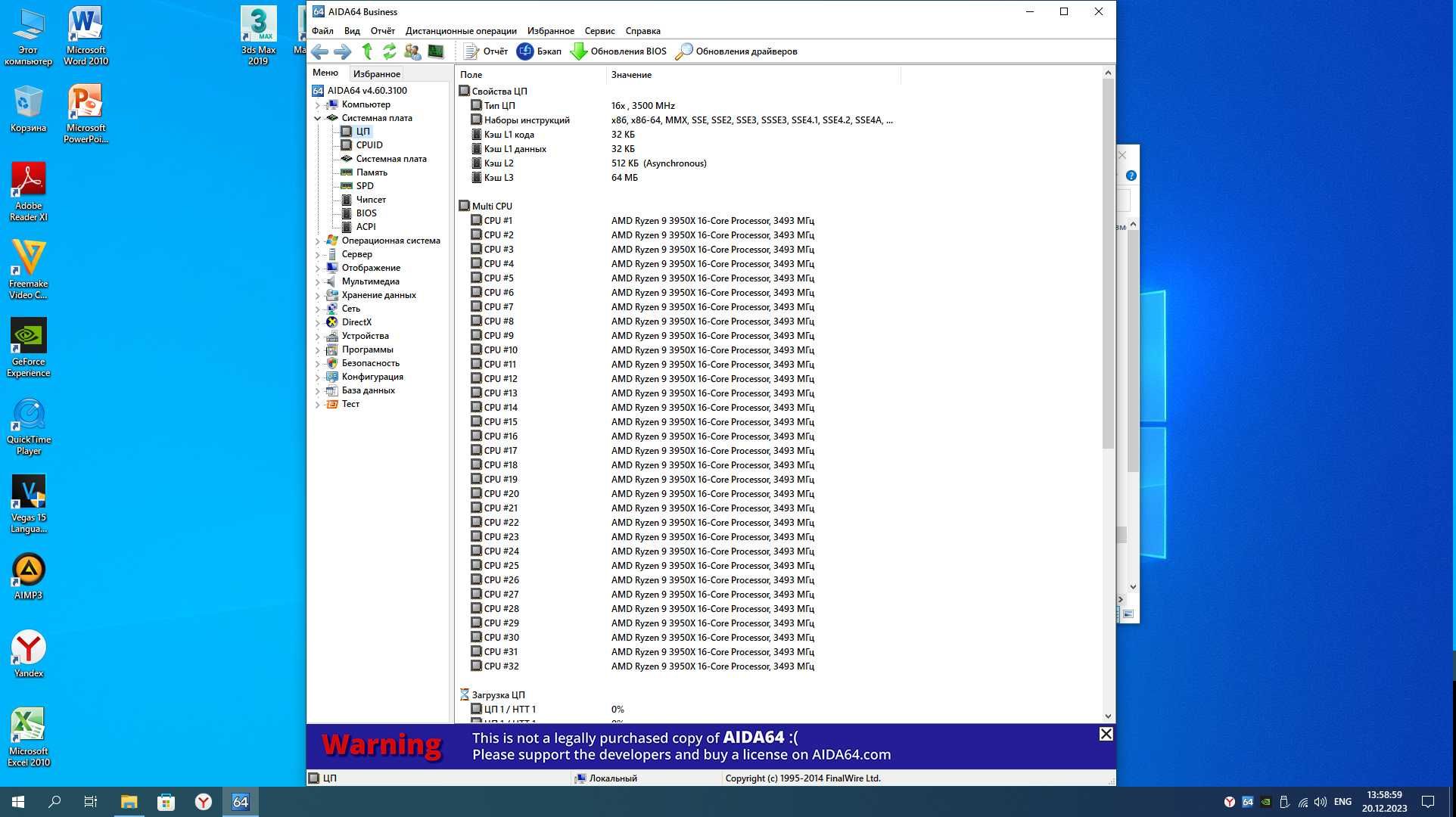
Task: Click the Бэкап toolbar button
Action: click(x=539, y=51)
